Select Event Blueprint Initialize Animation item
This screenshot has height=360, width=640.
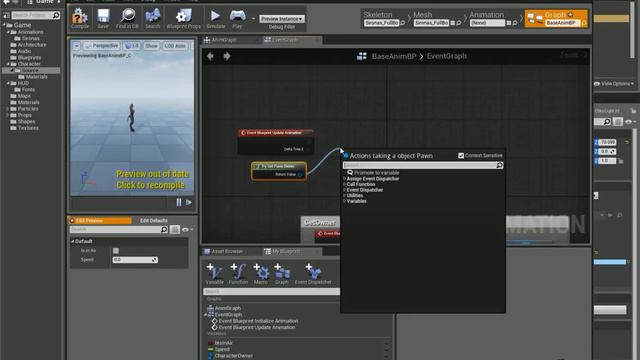(x=258, y=321)
